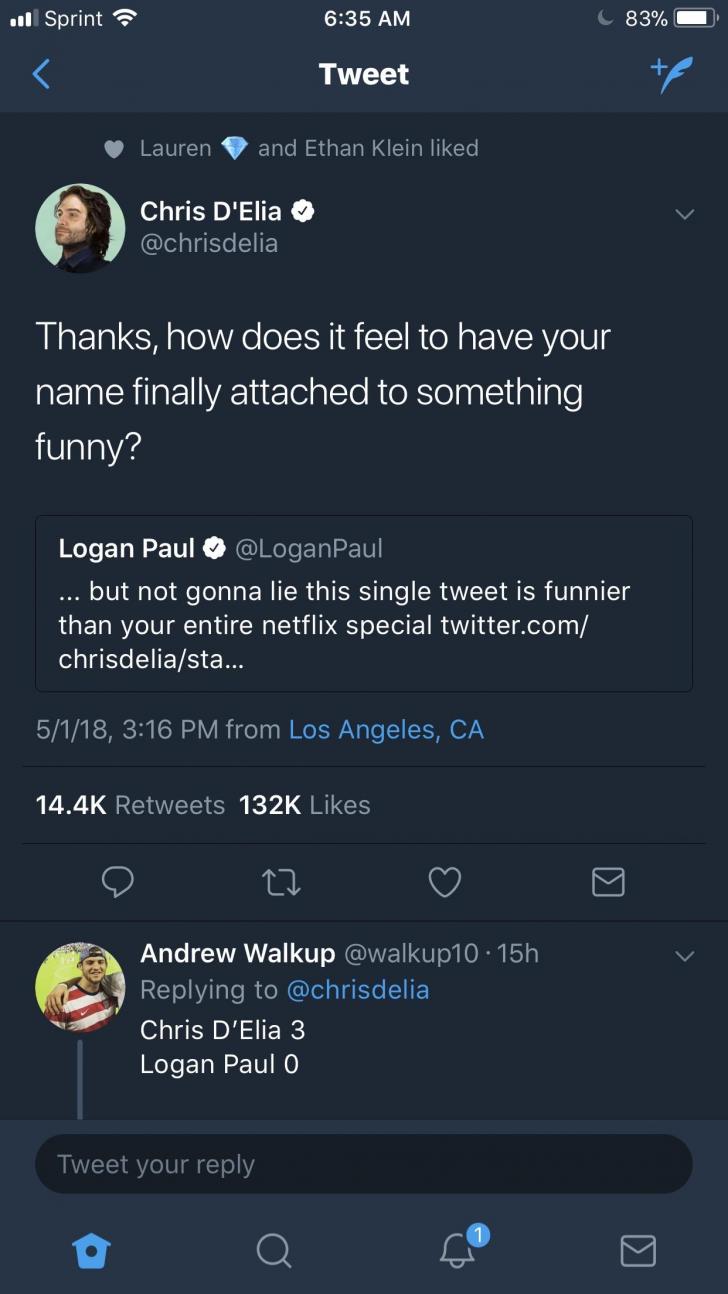
Task: Go to the Home tab
Action: tap(90, 1249)
